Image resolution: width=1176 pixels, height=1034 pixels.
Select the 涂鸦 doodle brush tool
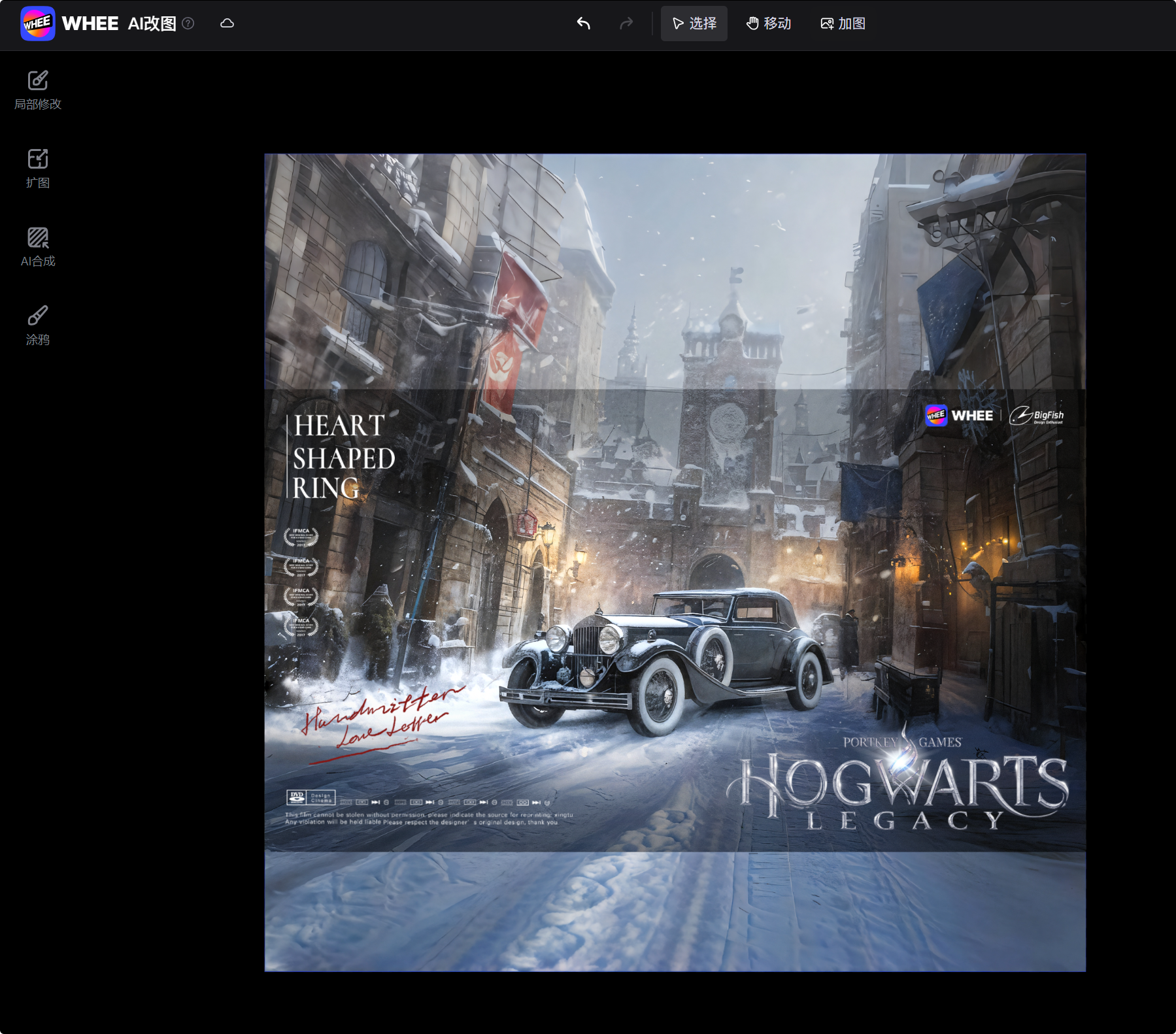tap(38, 325)
